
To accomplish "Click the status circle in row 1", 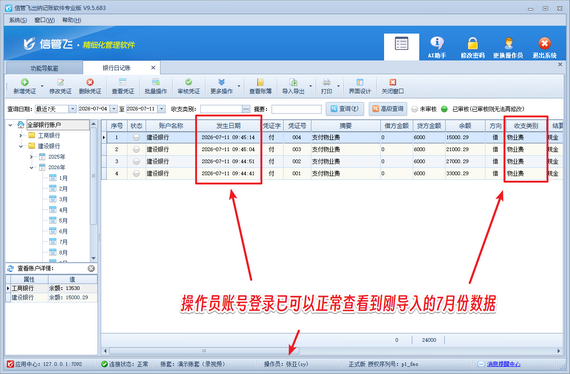I will pos(136,137).
